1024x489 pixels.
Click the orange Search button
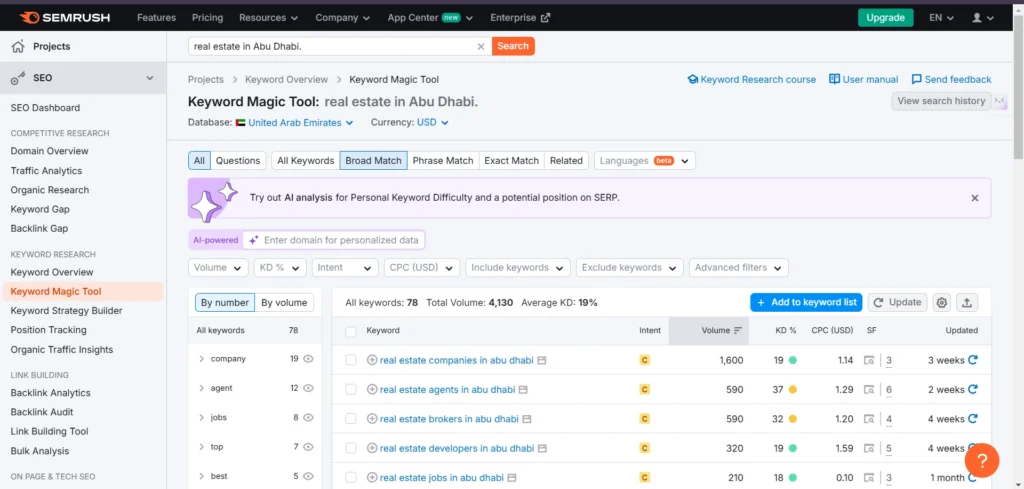pos(513,46)
